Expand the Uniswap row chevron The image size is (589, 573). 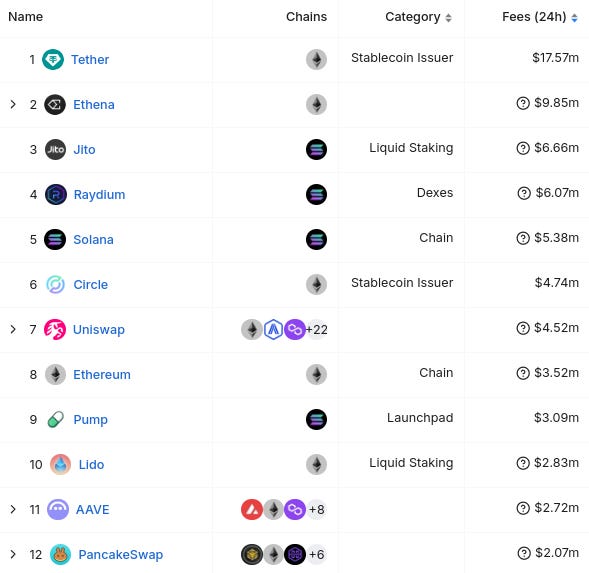click(x=13, y=330)
